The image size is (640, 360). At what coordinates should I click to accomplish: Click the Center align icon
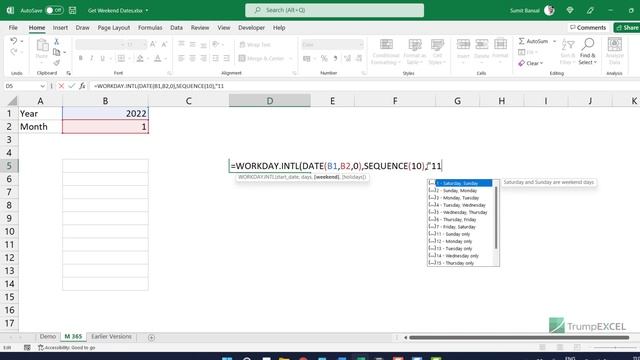coord(192,59)
